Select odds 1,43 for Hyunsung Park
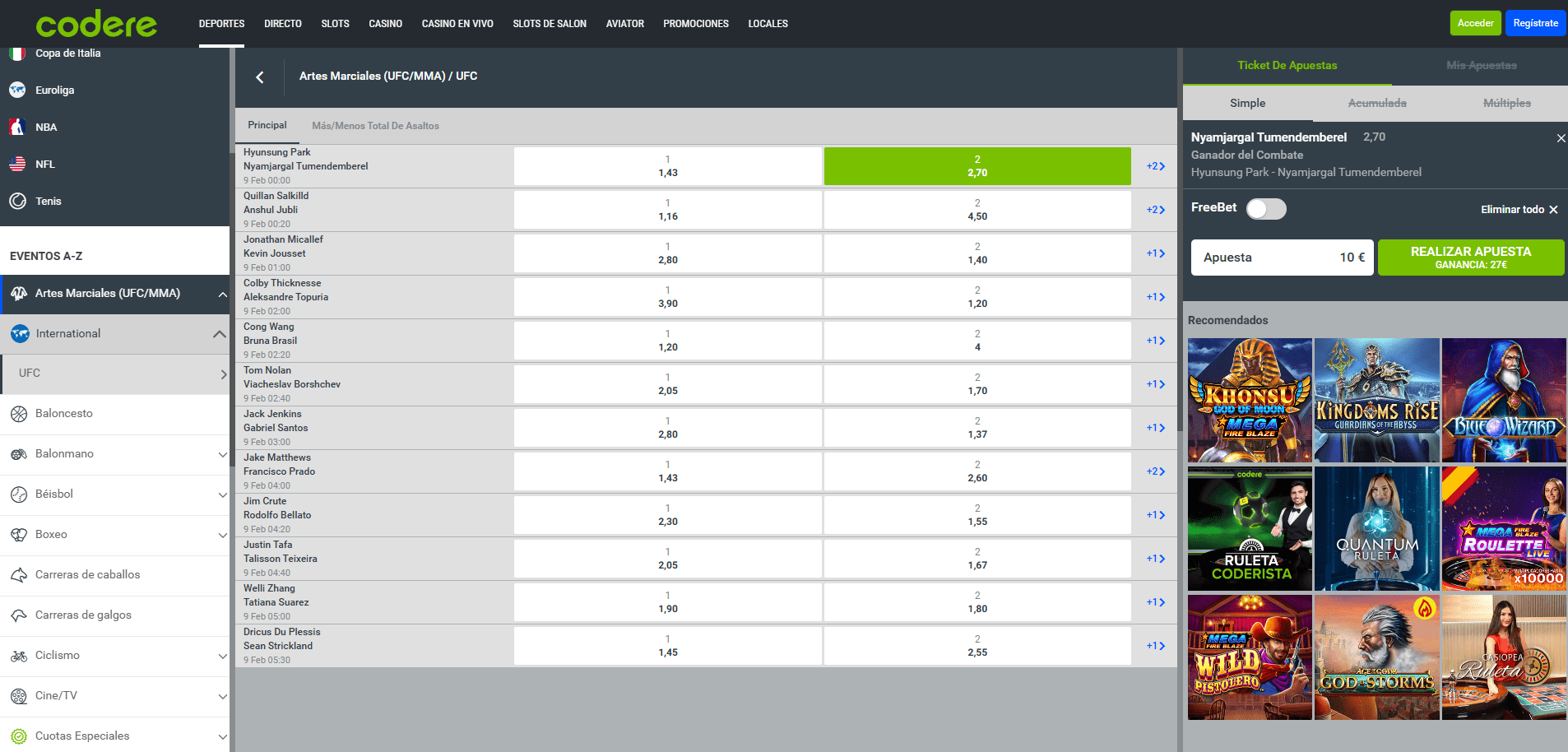This screenshot has height=752, width=1568. (x=667, y=166)
